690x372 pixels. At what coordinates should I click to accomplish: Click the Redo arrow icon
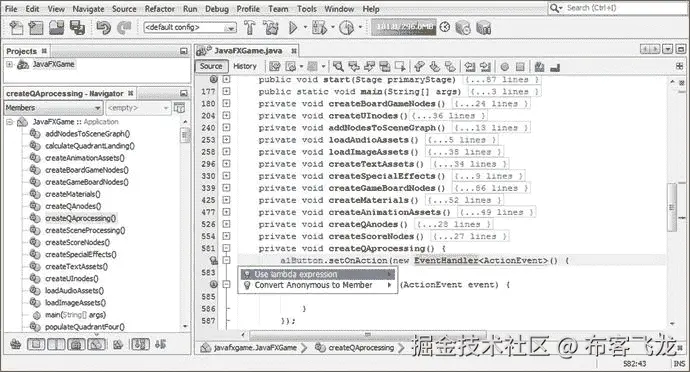point(125,28)
